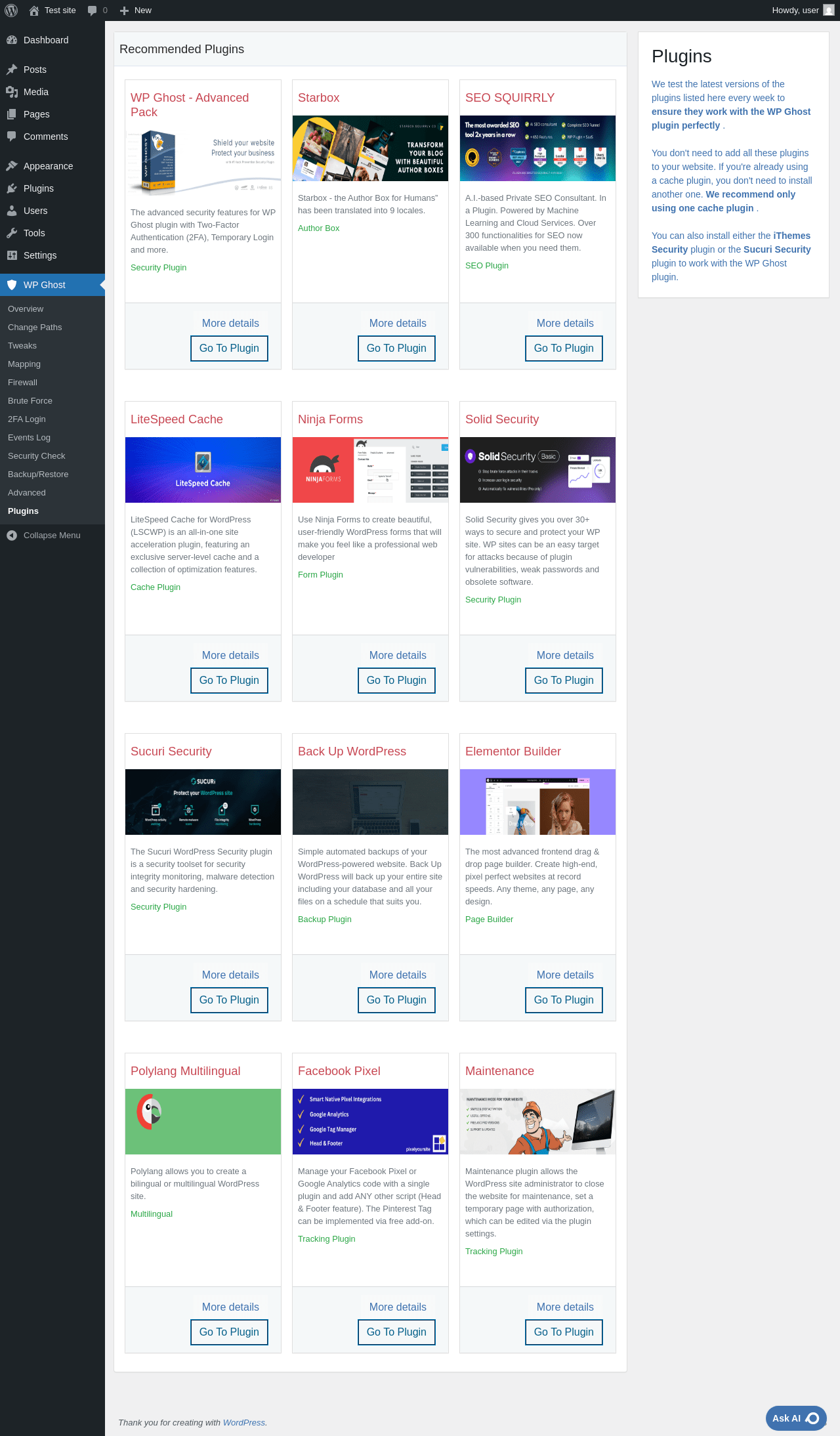840x1436 pixels.
Task: Click the Ninja Forms banner image
Action: click(370, 470)
